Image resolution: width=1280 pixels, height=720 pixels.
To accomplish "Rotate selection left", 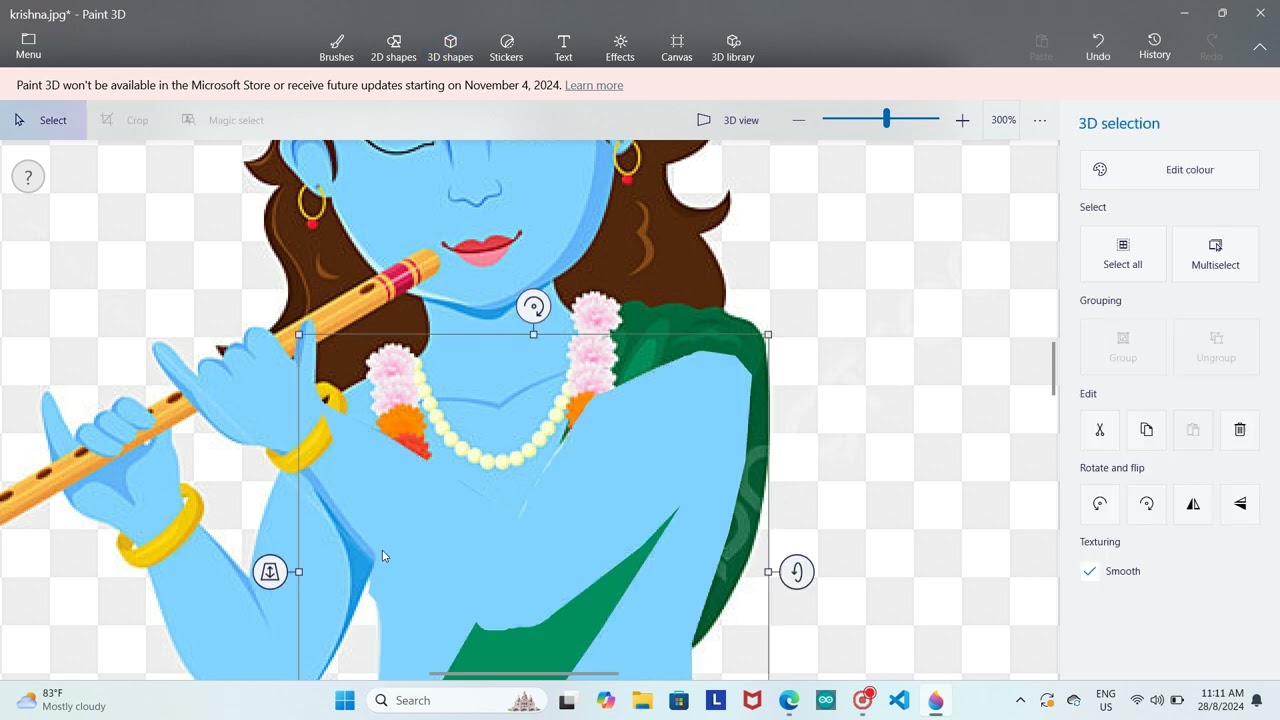I will point(1099,504).
